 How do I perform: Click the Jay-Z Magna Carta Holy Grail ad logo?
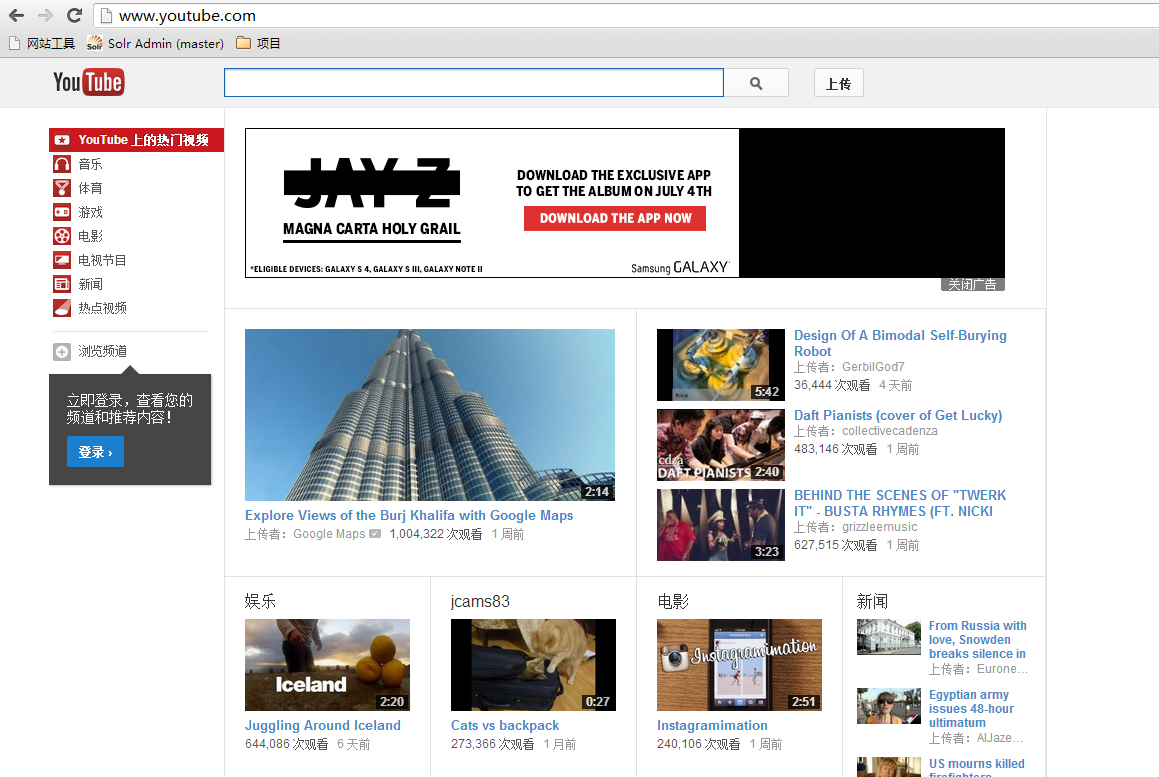click(x=372, y=198)
